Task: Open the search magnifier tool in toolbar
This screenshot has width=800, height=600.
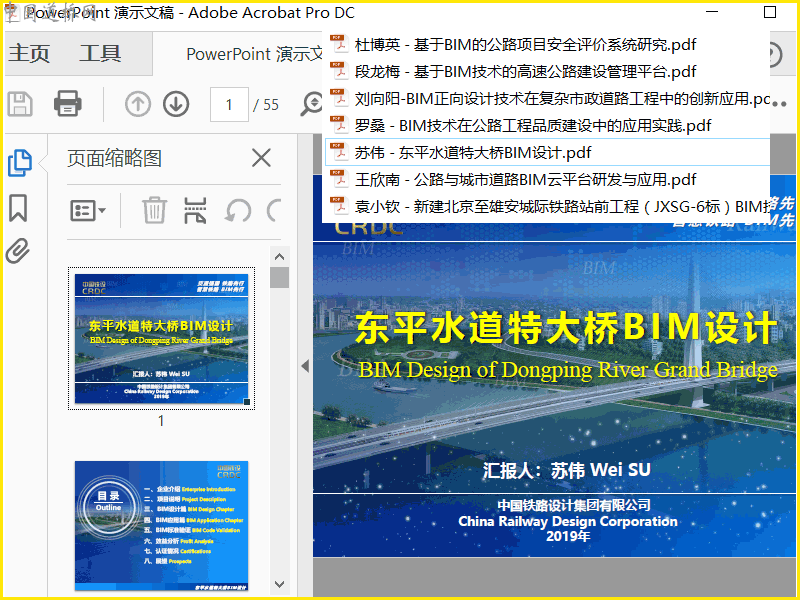Action: click(311, 104)
